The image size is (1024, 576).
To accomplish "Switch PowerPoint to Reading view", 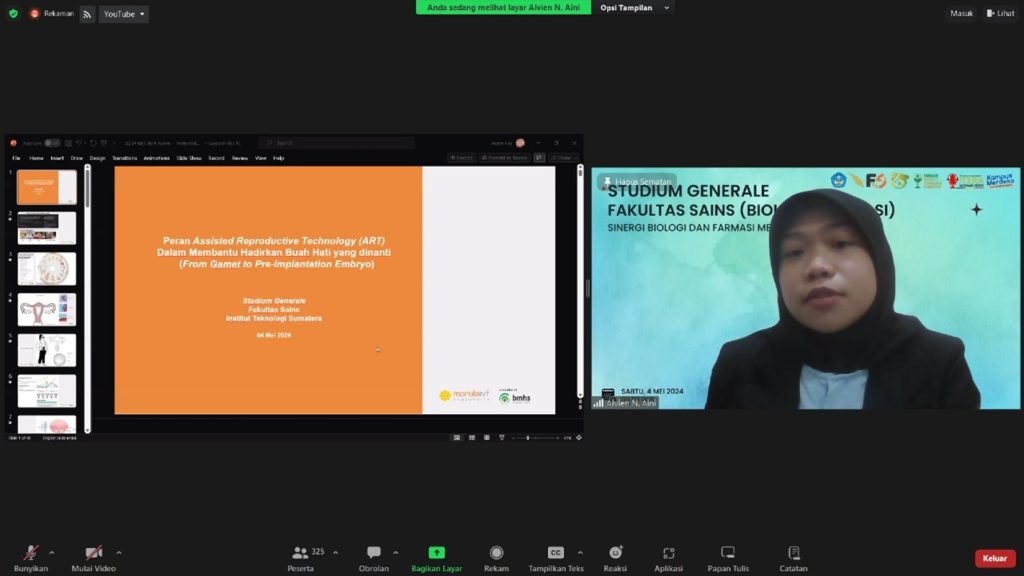I will click(487, 438).
